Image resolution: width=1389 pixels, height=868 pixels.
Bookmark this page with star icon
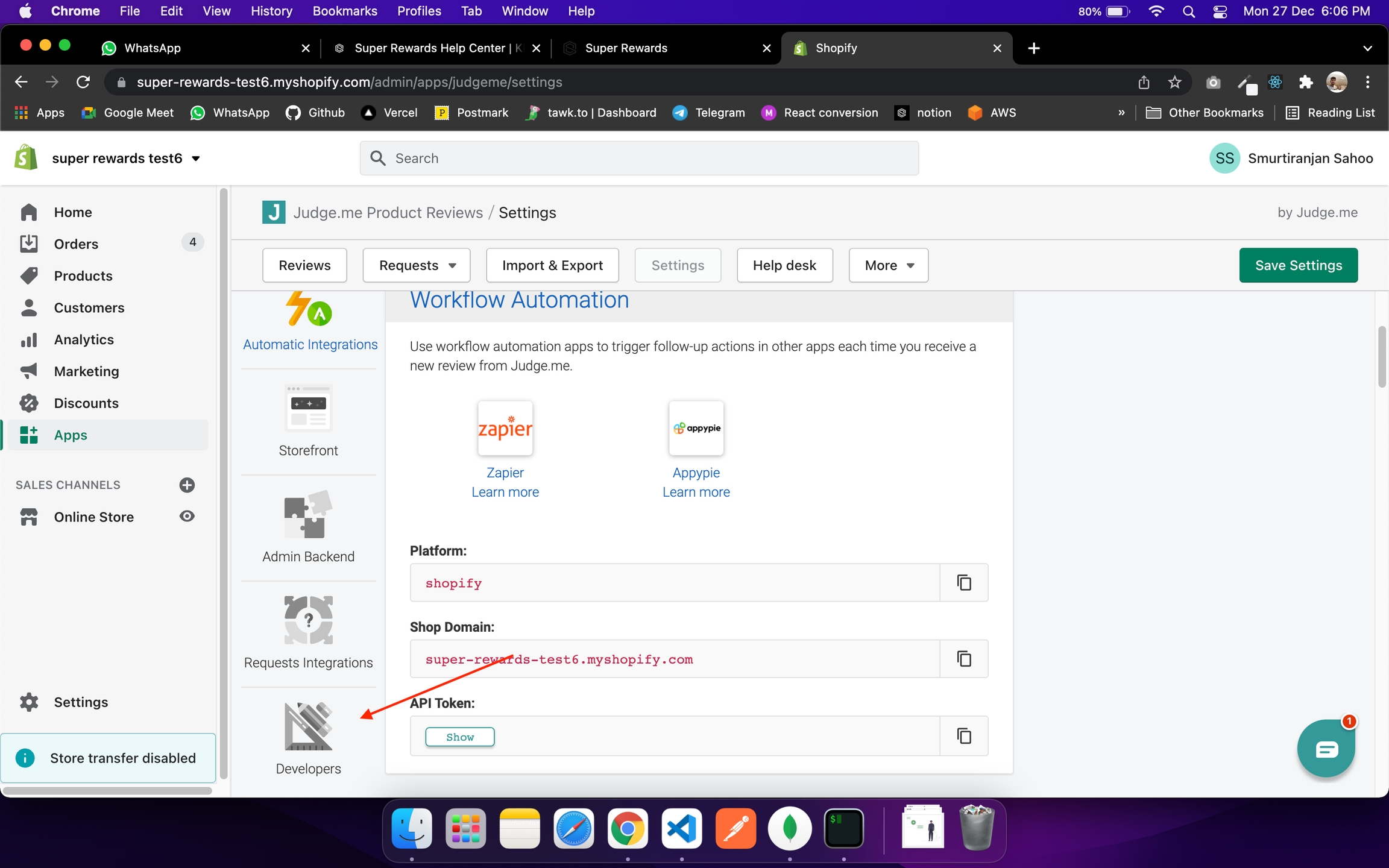click(1174, 82)
